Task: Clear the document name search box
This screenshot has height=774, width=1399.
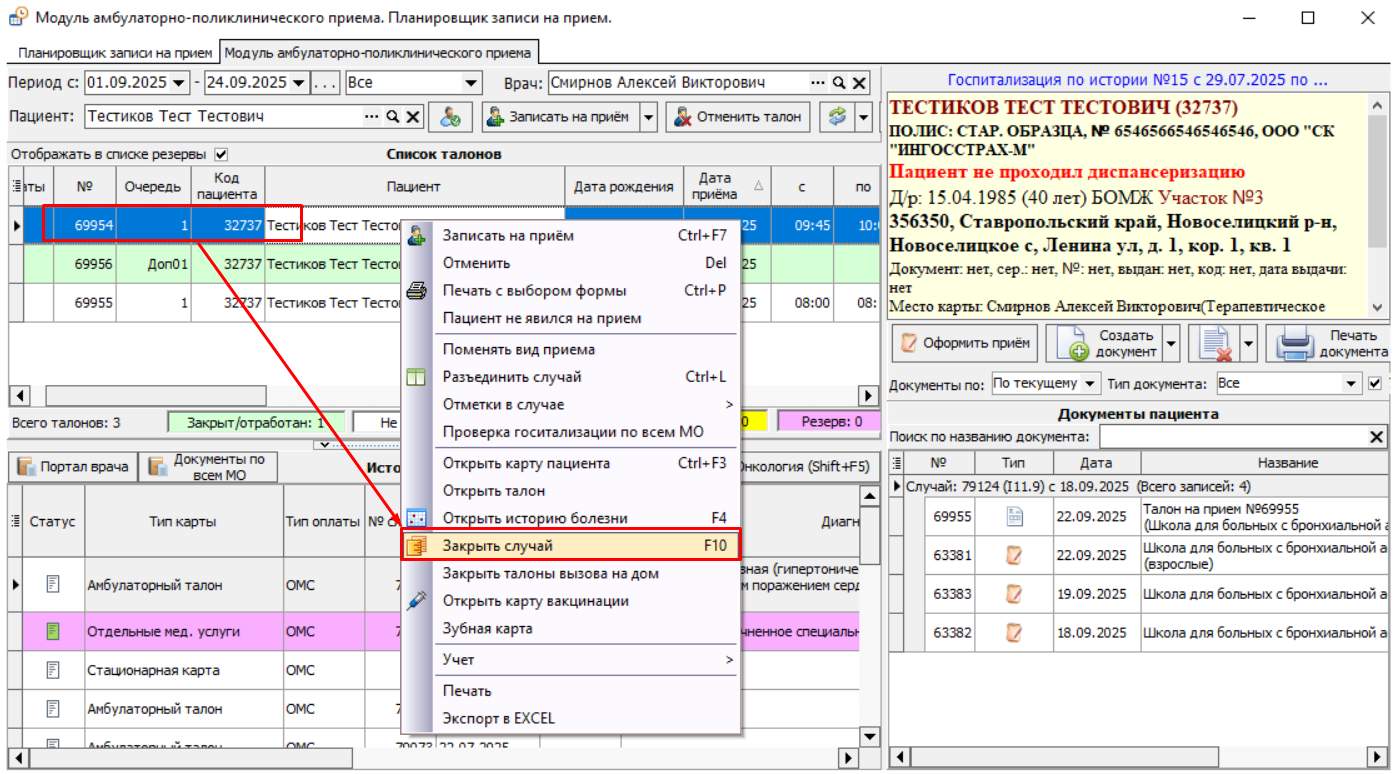Action: pos(1376,437)
